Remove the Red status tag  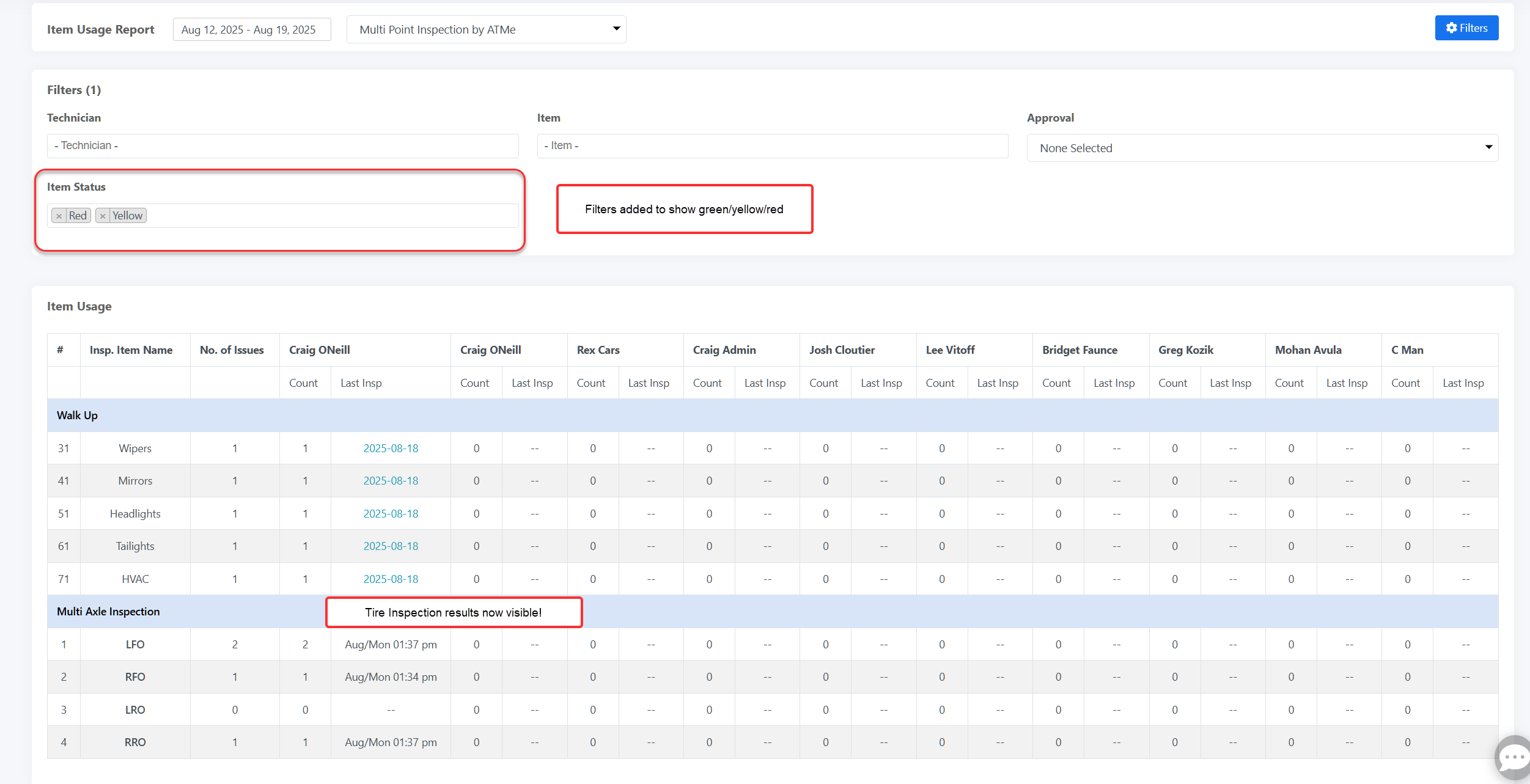coord(59,216)
